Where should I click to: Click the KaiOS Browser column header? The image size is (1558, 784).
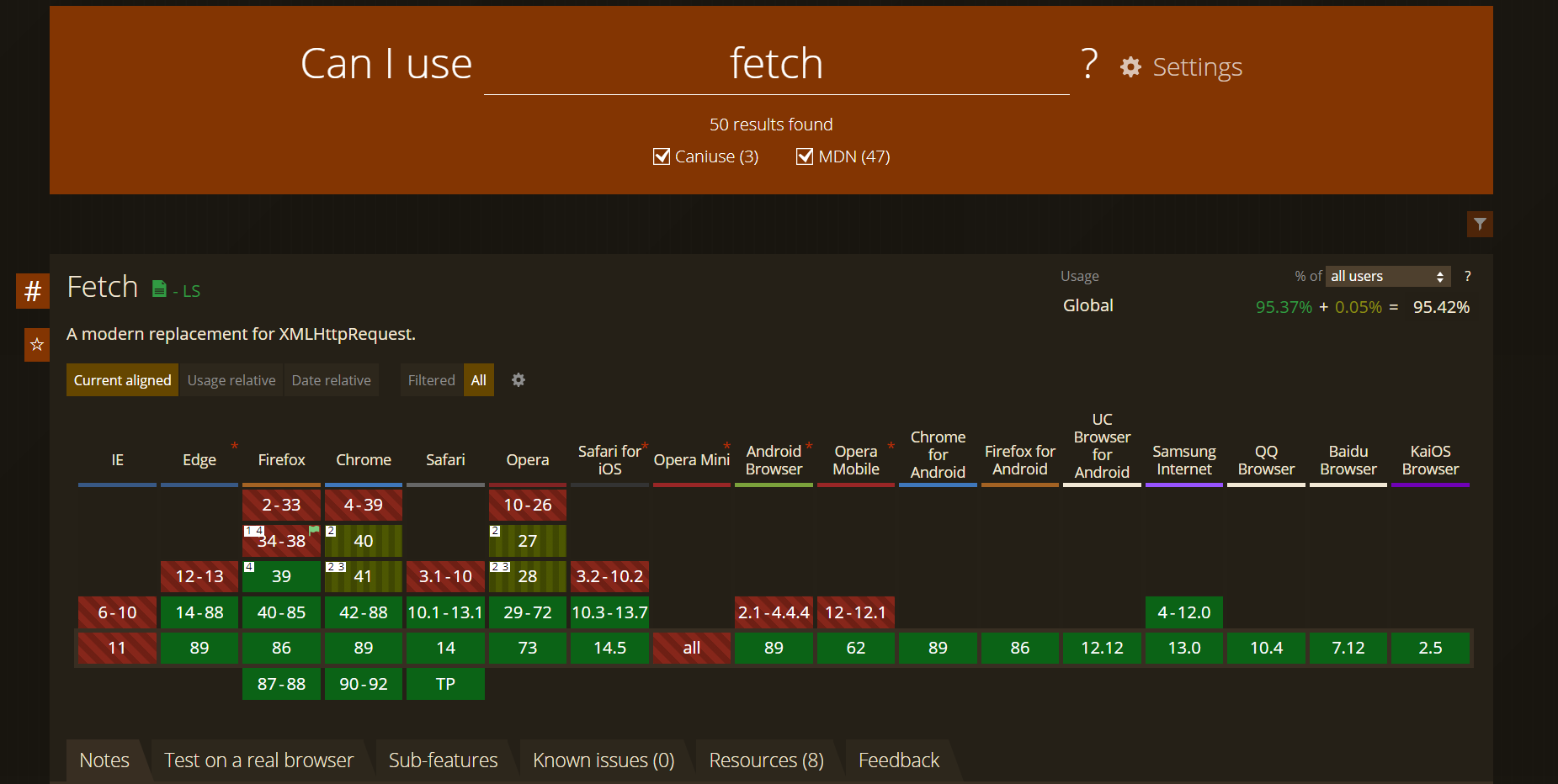tap(1430, 460)
